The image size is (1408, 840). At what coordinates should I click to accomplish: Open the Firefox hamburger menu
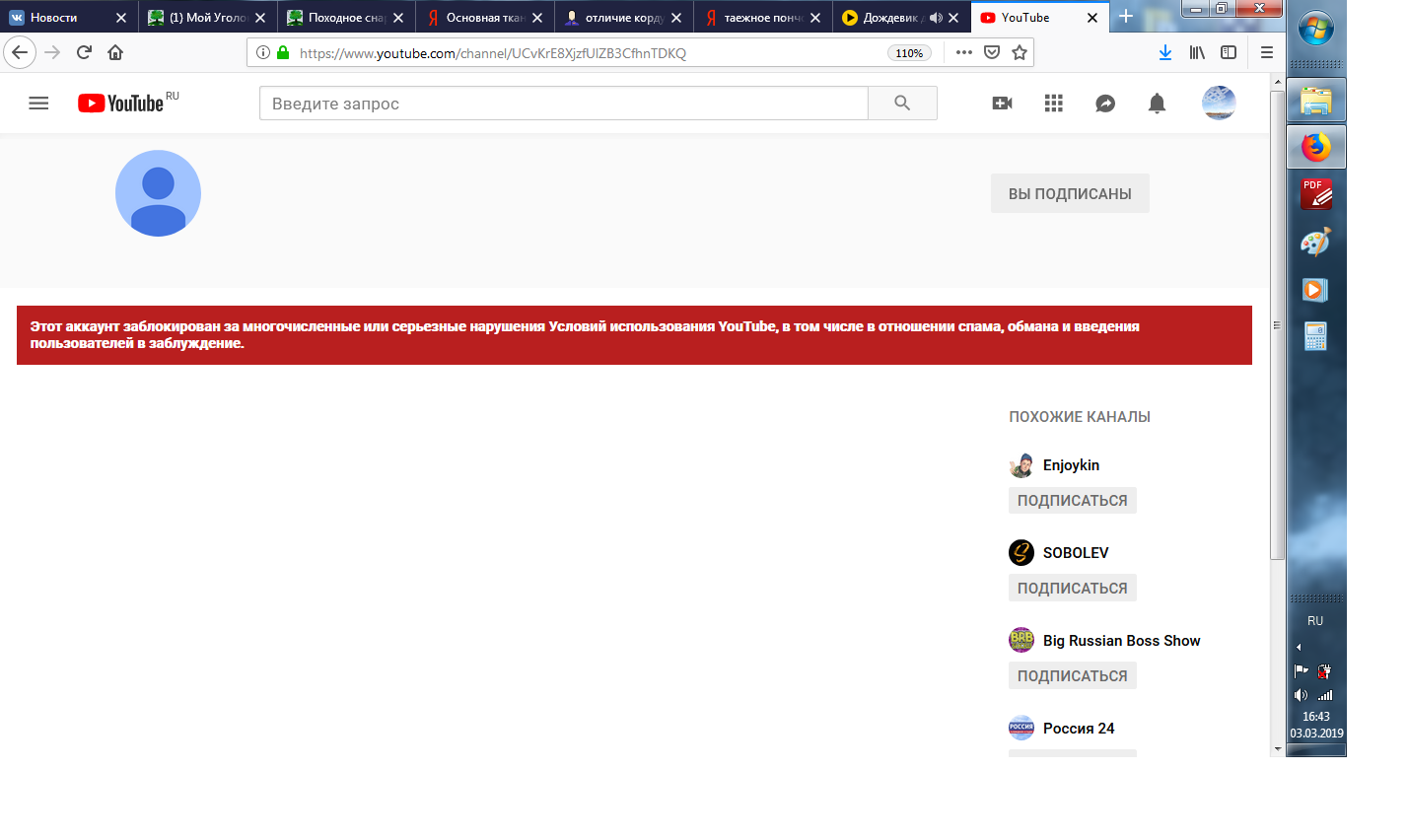1267,53
